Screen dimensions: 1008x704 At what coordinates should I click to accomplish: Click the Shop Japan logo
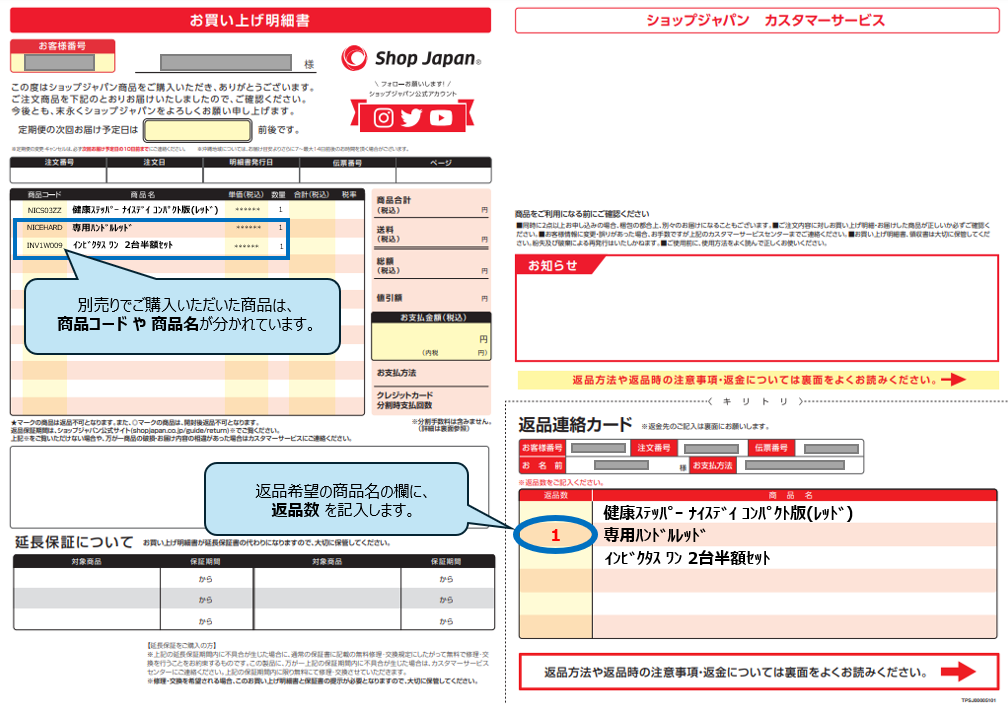click(411, 58)
